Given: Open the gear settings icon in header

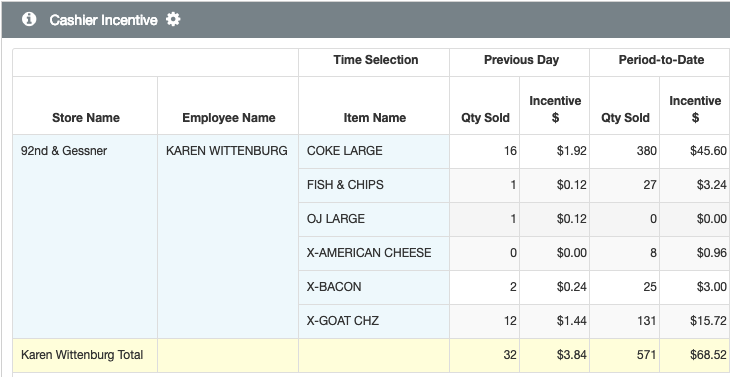Looking at the screenshot, I should (173, 20).
